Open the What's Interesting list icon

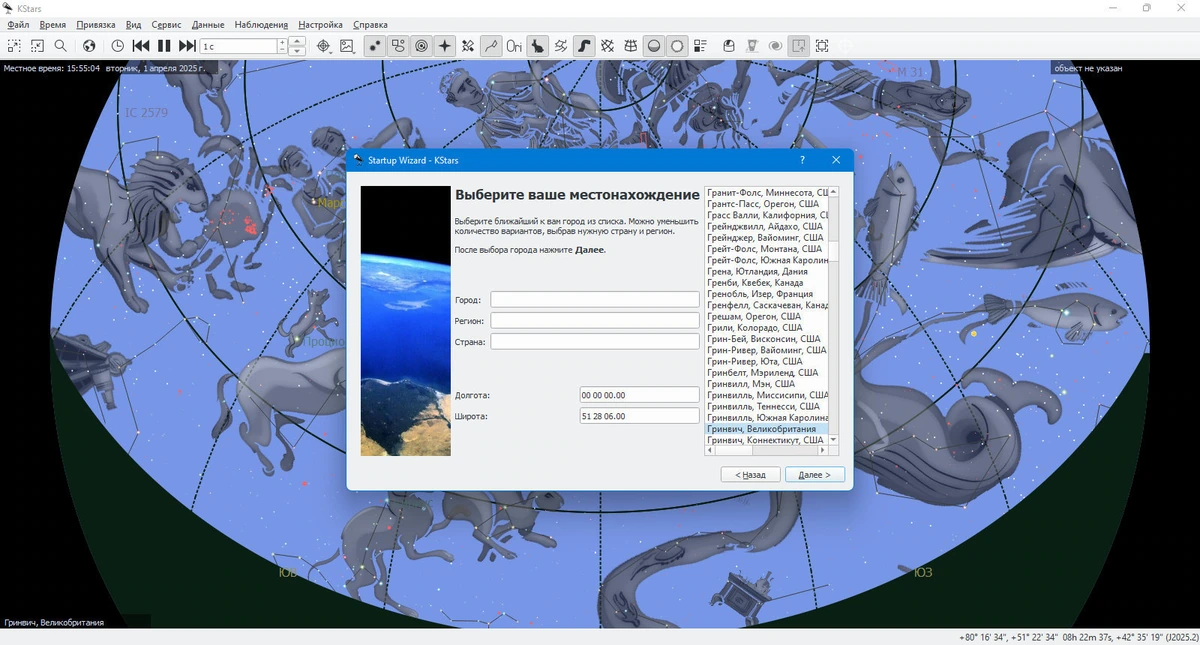click(700, 46)
